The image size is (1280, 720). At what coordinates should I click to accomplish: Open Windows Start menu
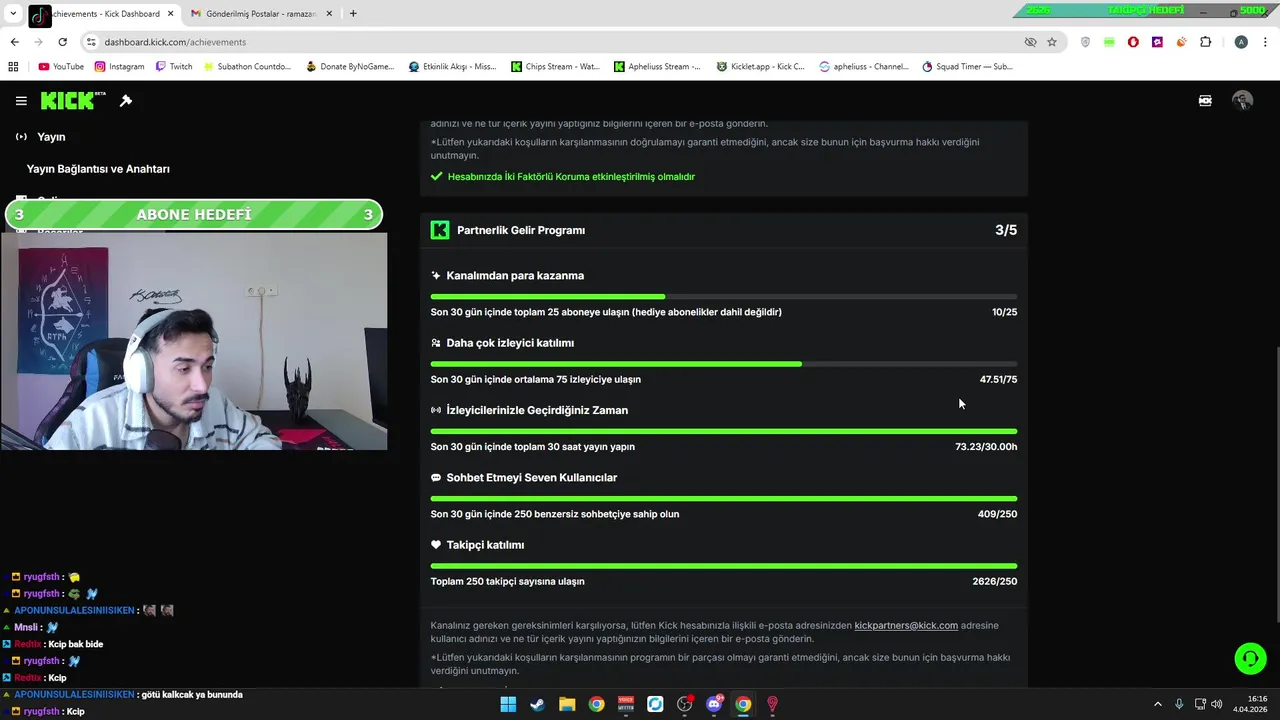508,704
